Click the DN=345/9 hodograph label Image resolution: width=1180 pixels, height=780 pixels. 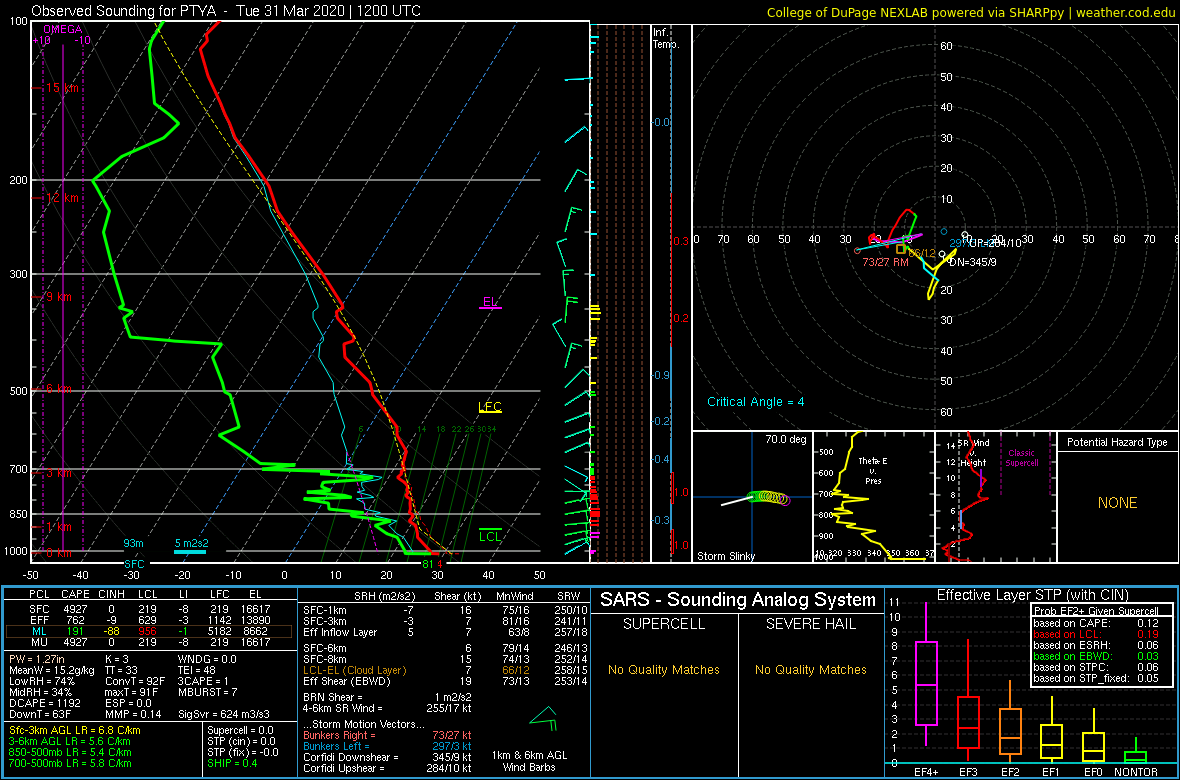pyautogui.click(x=974, y=262)
